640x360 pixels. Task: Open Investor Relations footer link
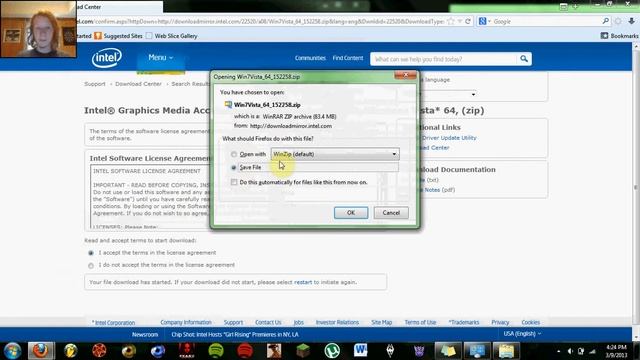[337, 322]
